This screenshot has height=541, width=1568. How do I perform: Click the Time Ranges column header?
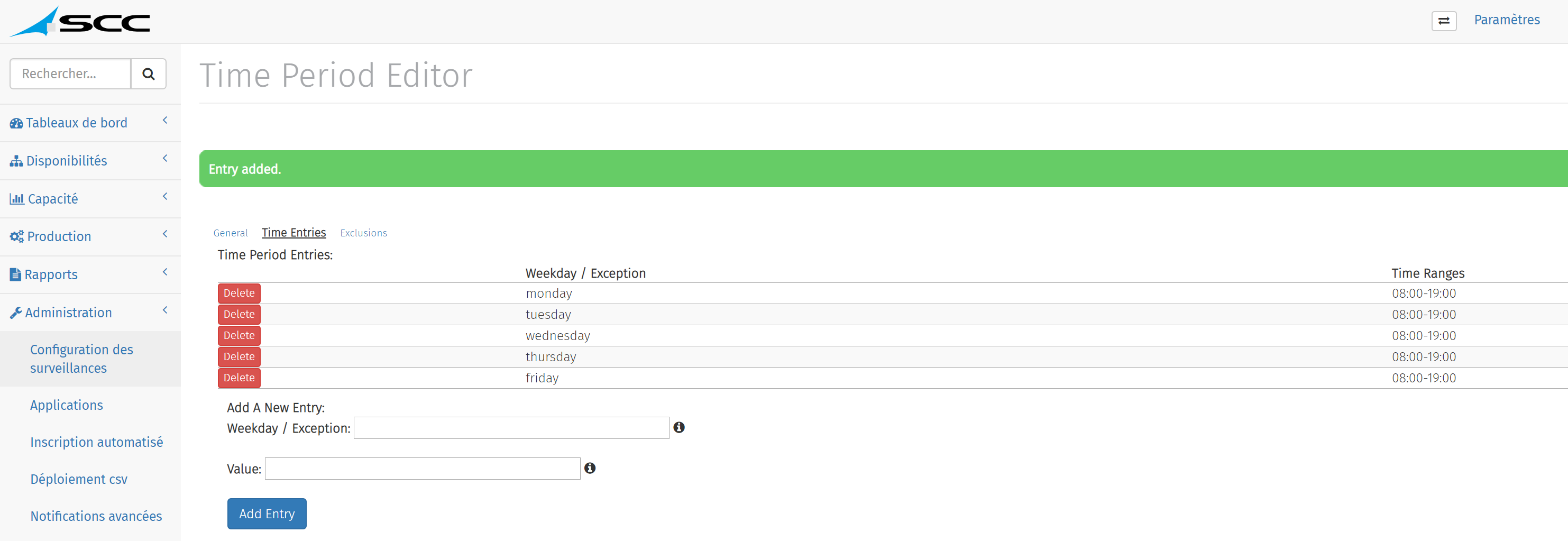point(1427,273)
